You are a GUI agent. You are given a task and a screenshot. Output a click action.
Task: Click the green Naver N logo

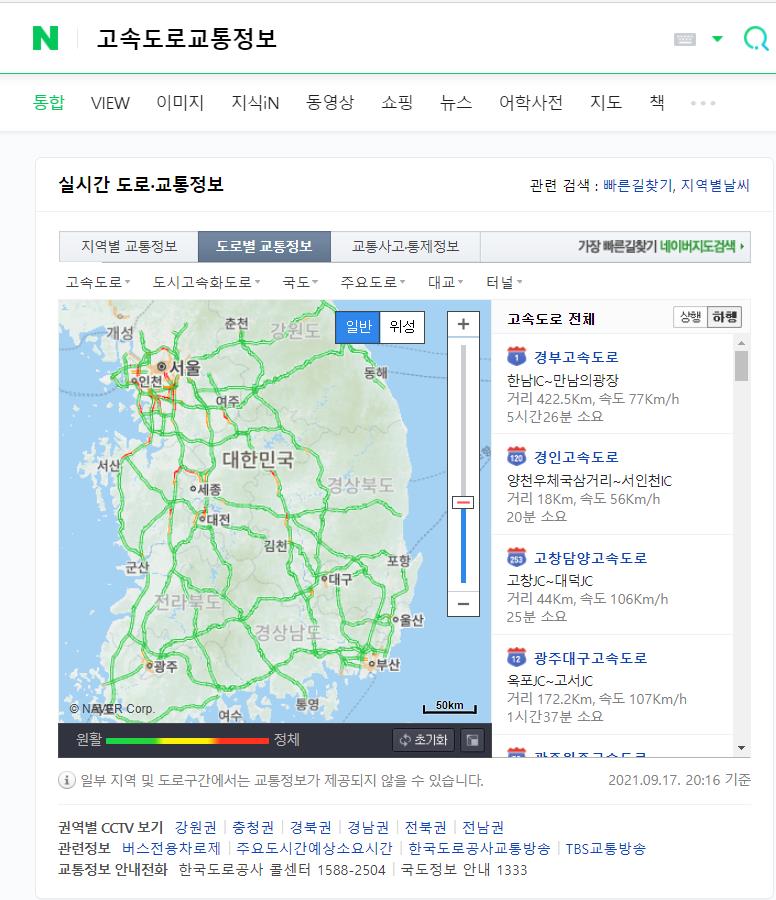coord(45,38)
